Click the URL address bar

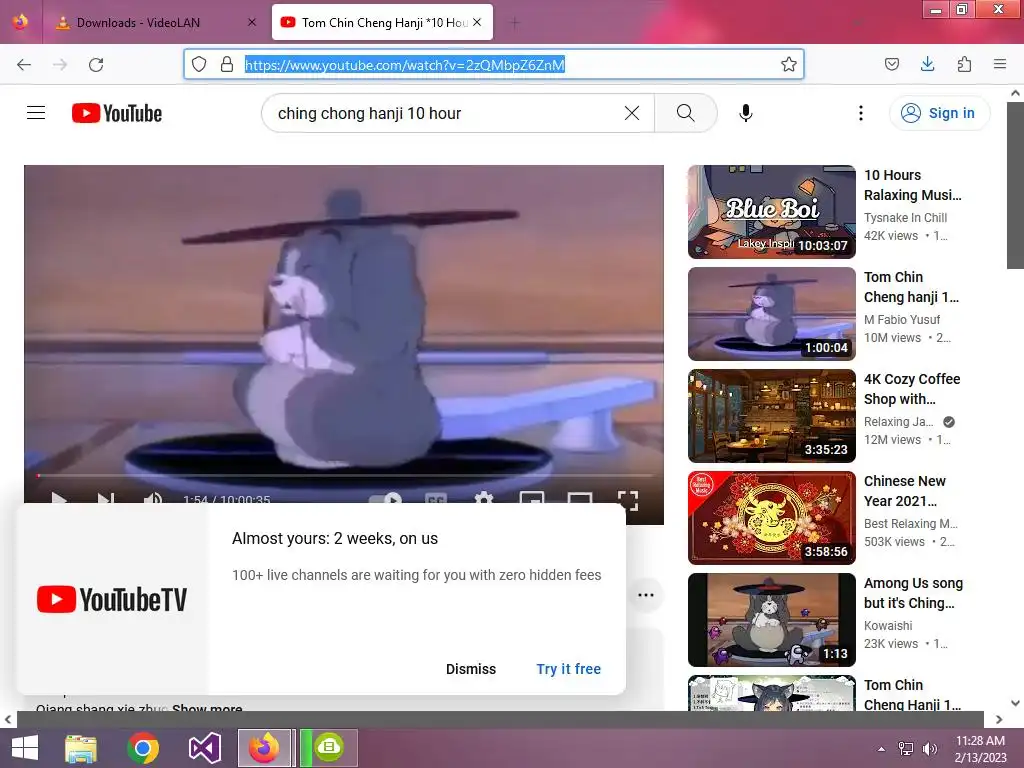point(494,64)
